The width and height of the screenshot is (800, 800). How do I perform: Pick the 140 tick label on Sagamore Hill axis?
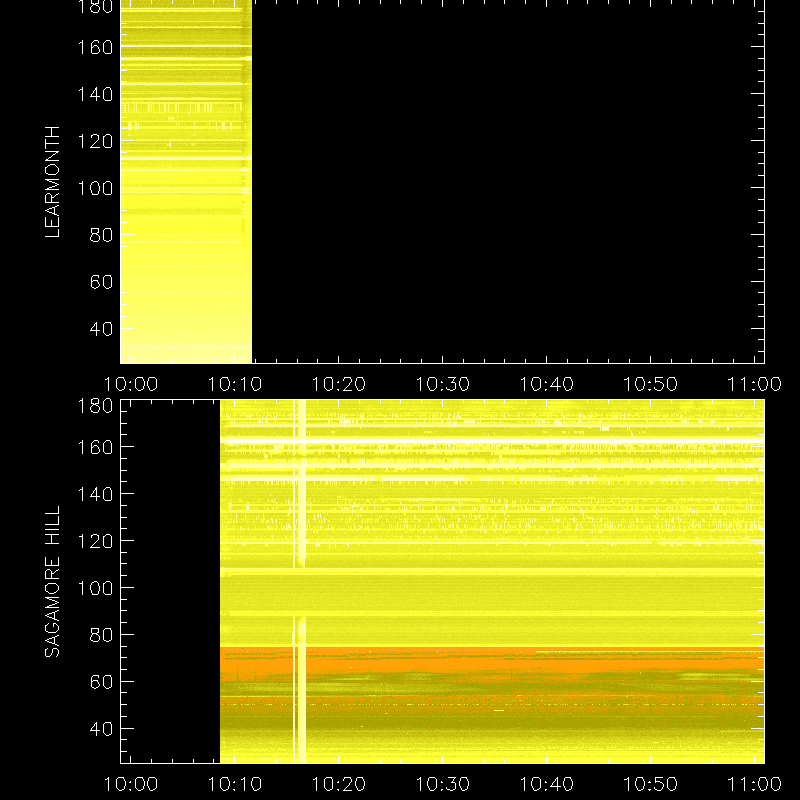(95, 494)
